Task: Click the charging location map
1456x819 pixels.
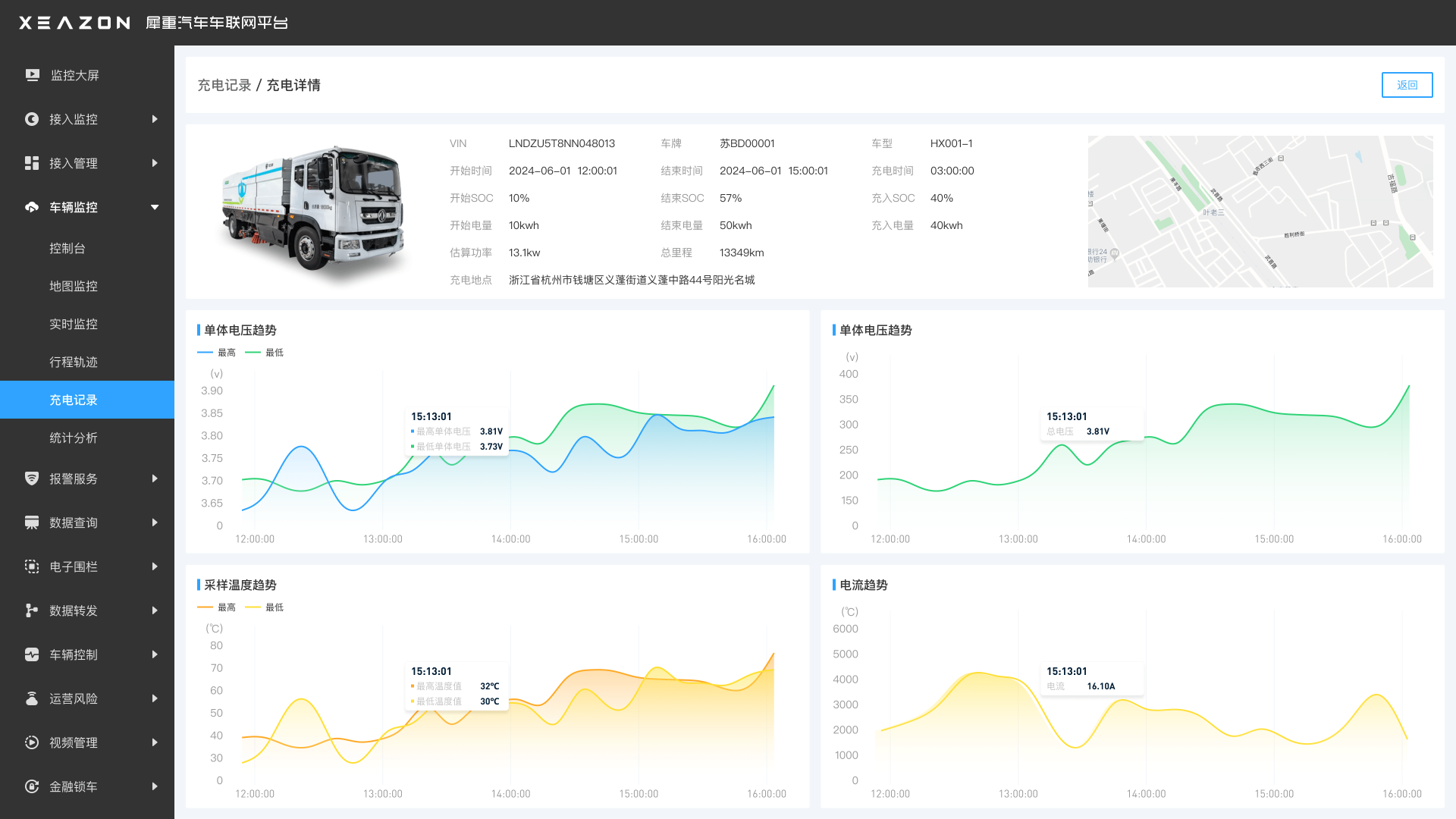Action: 1260,212
